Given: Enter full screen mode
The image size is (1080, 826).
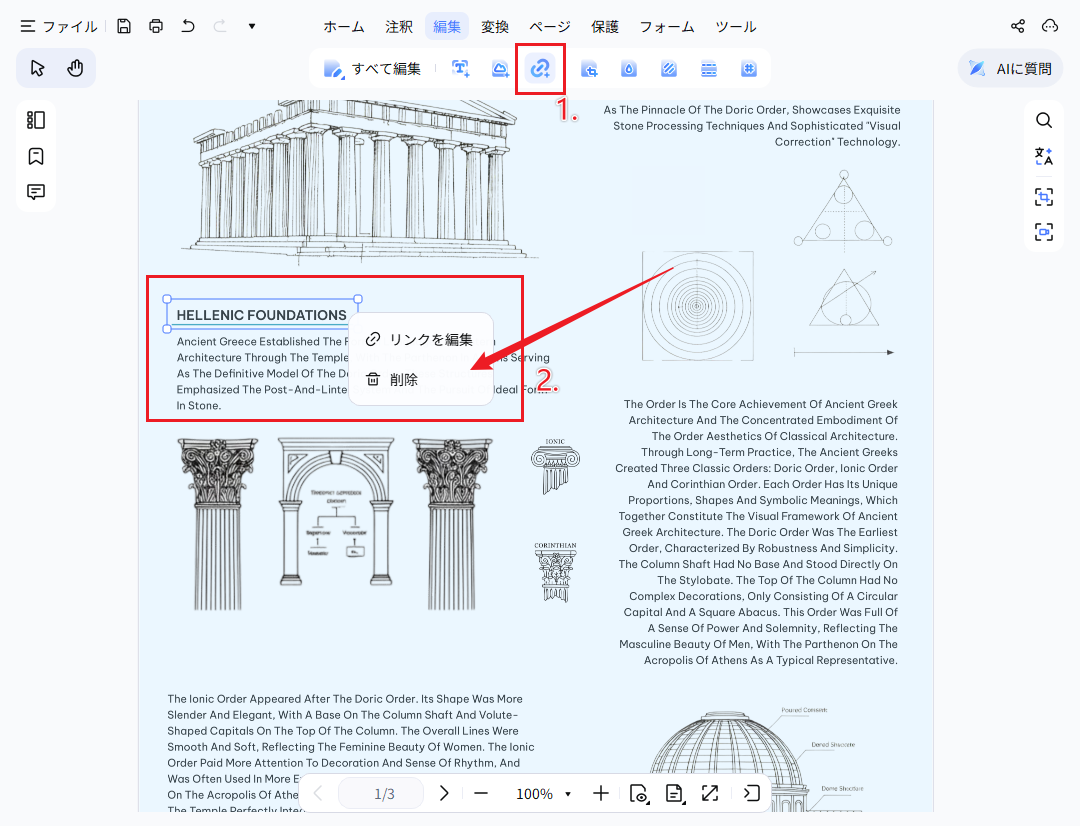Looking at the screenshot, I should coord(709,794).
